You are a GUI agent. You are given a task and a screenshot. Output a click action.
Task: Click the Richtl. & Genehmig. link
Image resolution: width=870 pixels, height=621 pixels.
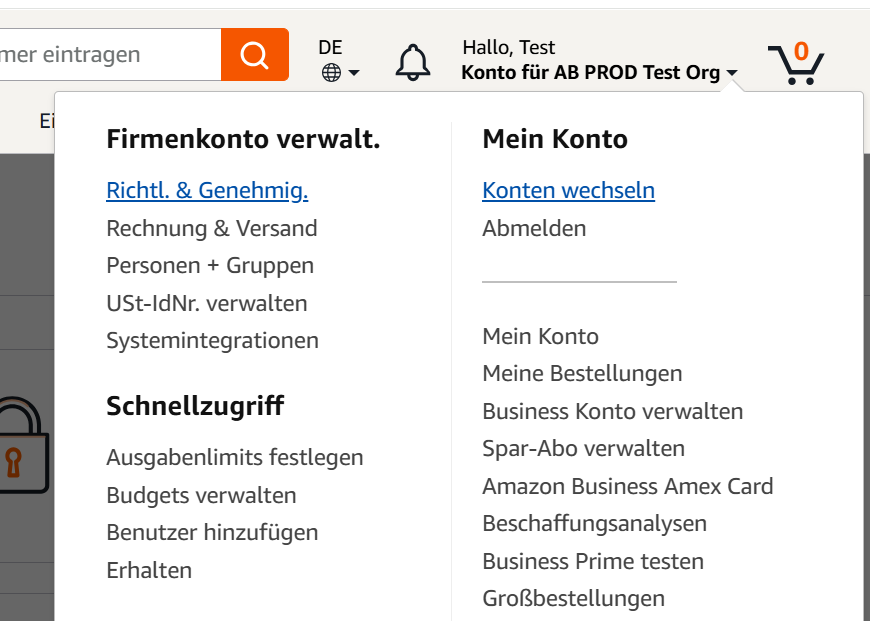pos(207,190)
